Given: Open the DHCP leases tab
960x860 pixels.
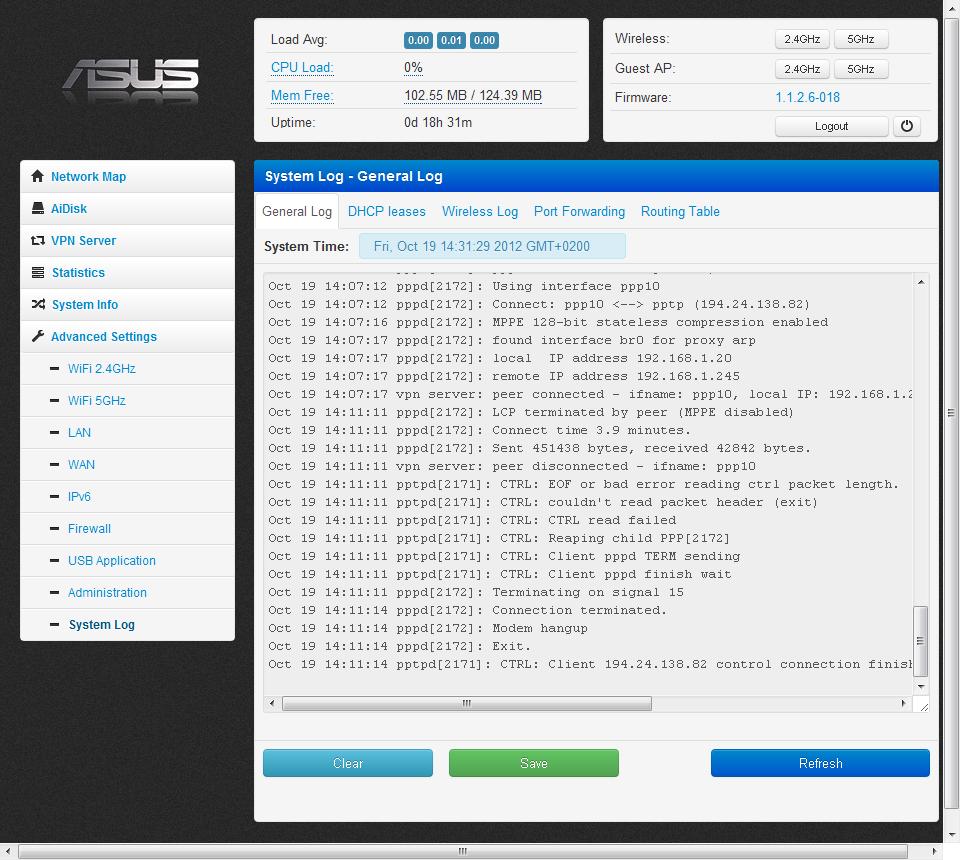Looking at the screenshot, I should coord(386,212).
